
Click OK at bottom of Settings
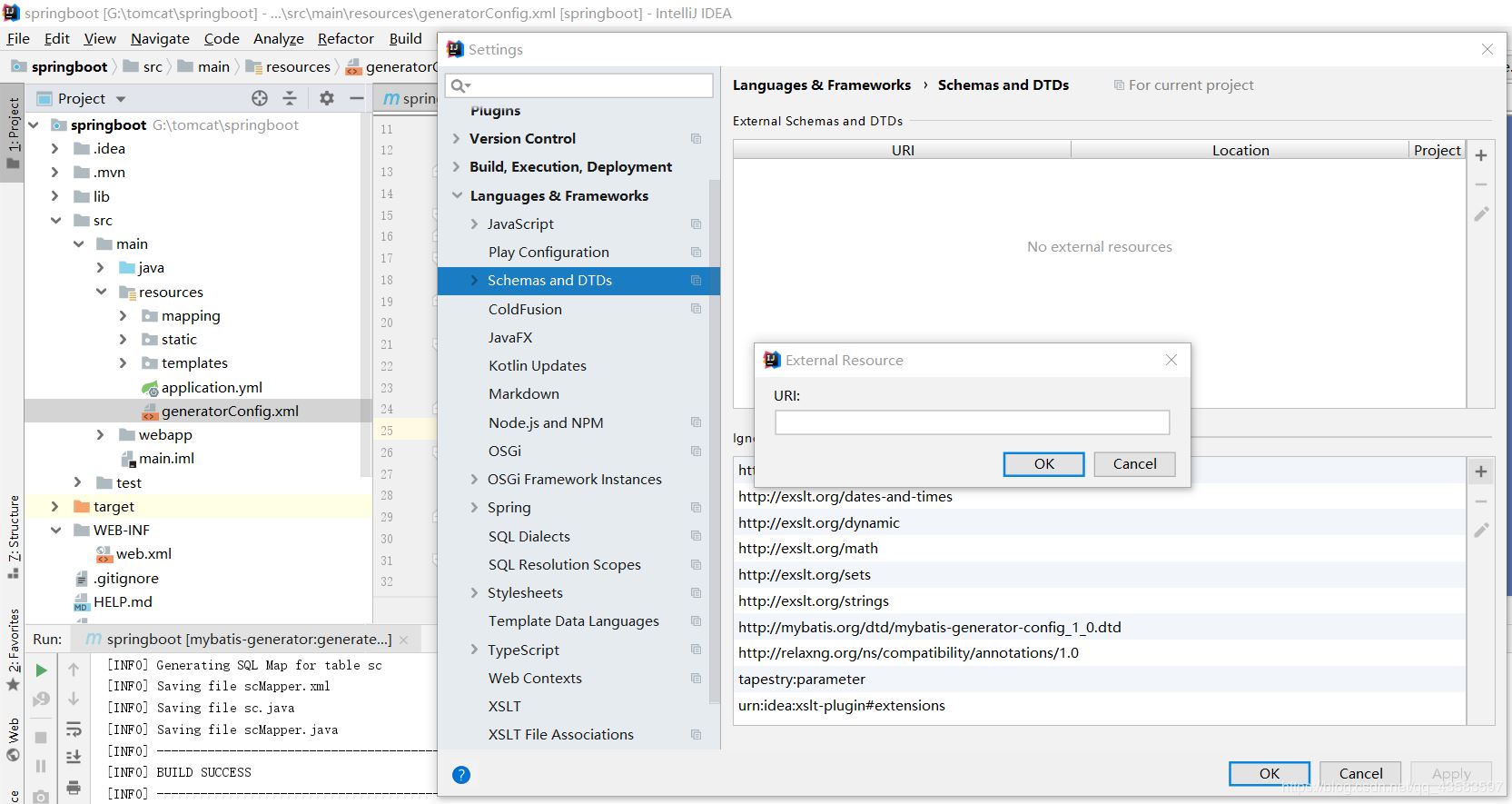[1269, 774]
